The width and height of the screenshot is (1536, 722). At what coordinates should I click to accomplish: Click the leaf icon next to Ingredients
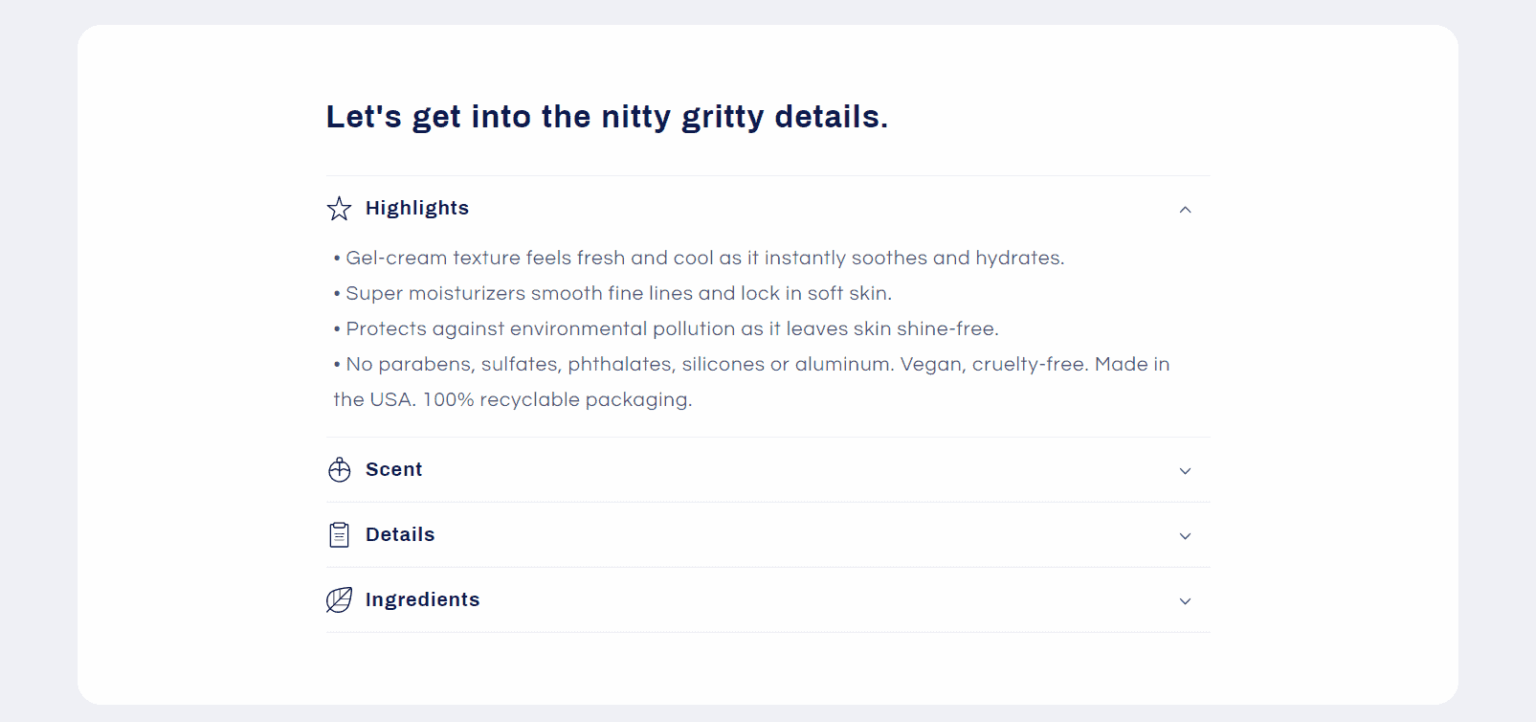[x=339, y=600]
